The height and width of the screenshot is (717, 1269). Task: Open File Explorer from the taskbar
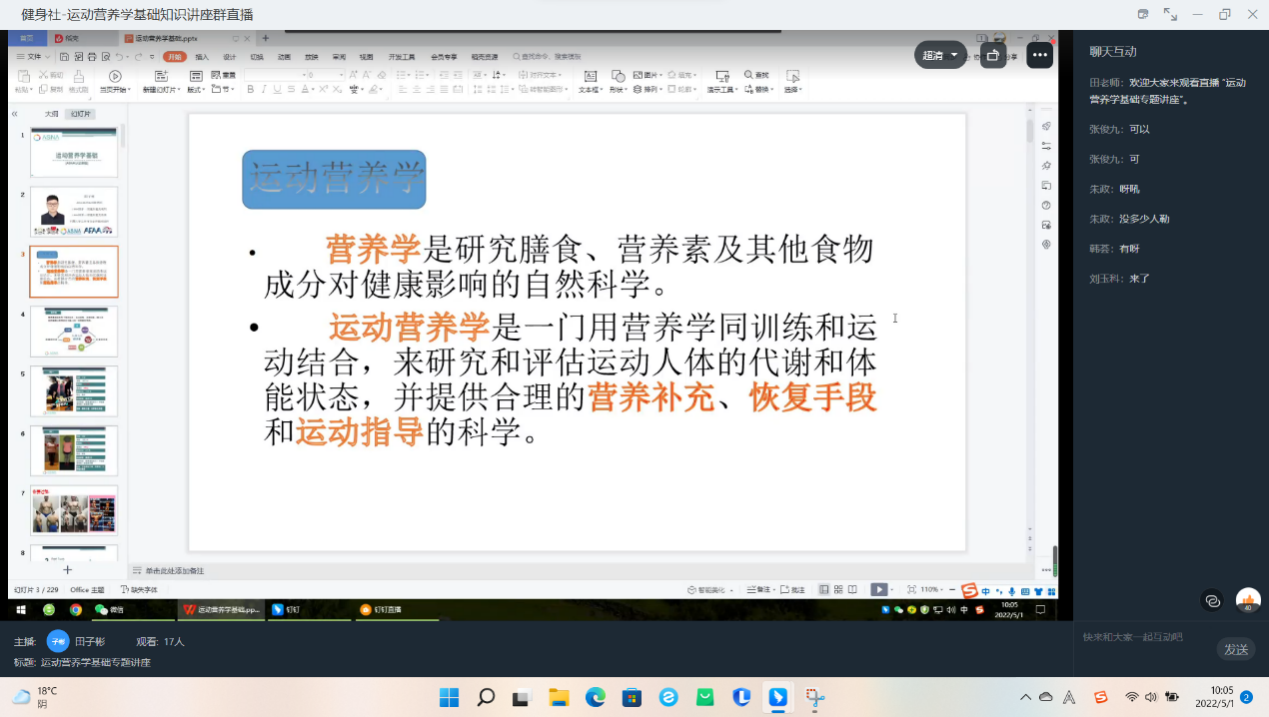click(x=558, y=697)
